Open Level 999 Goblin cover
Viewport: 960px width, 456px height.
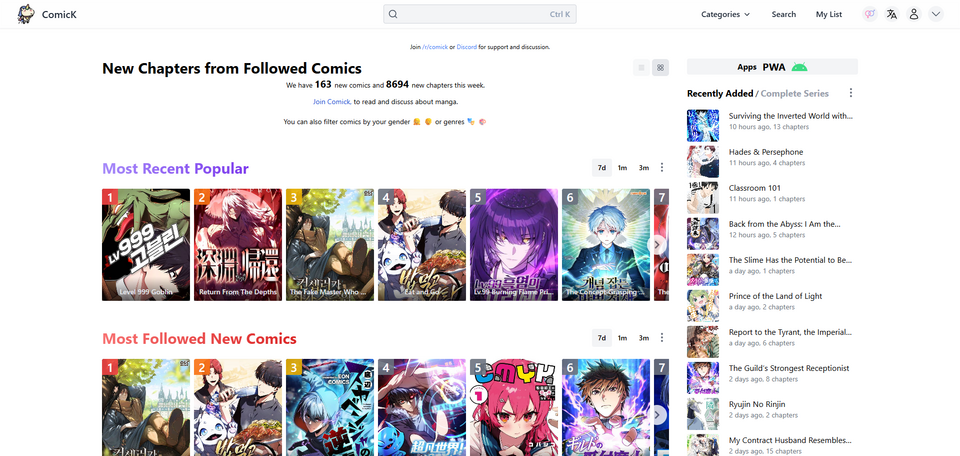(146, 244)
